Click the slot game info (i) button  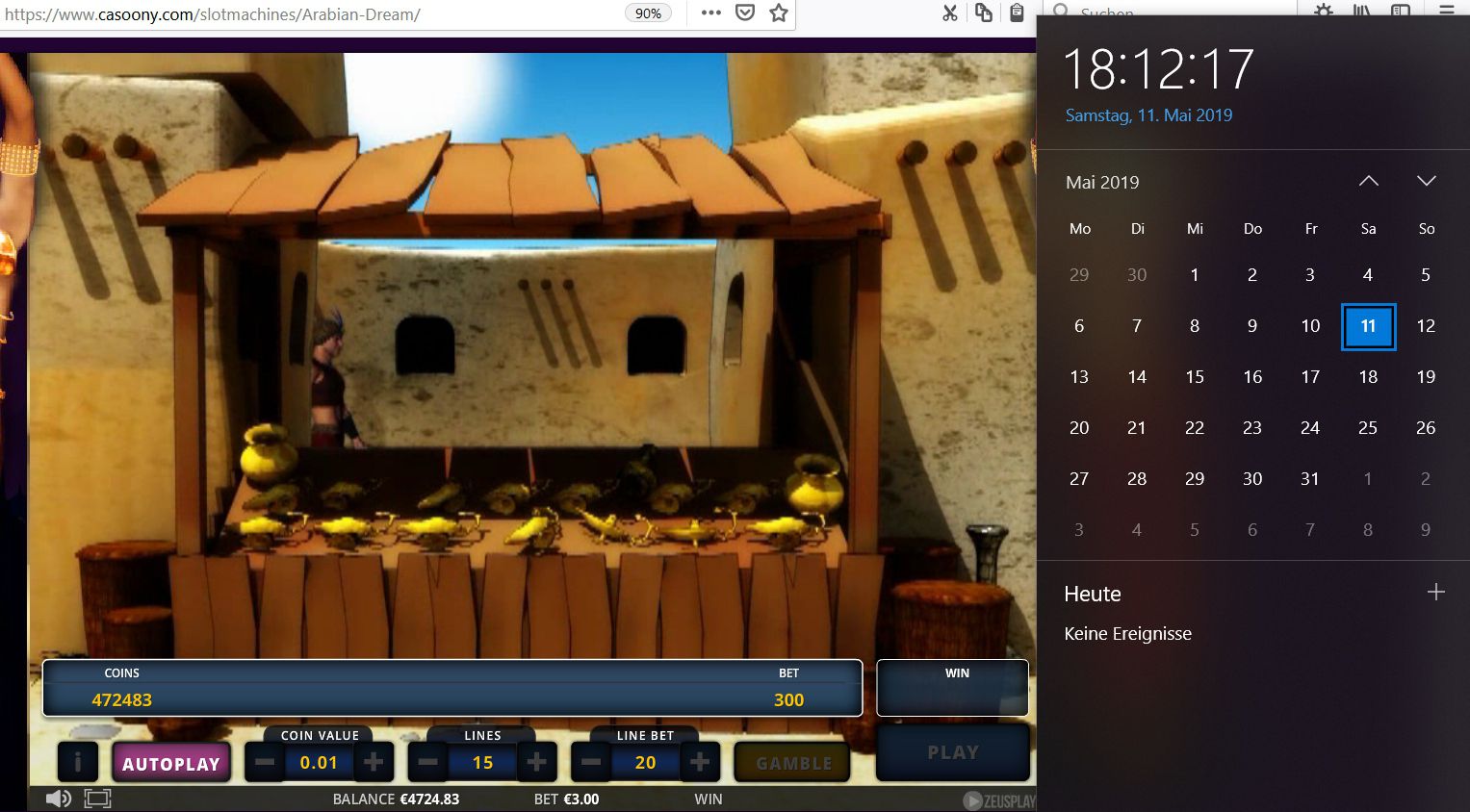pos(78,763)
